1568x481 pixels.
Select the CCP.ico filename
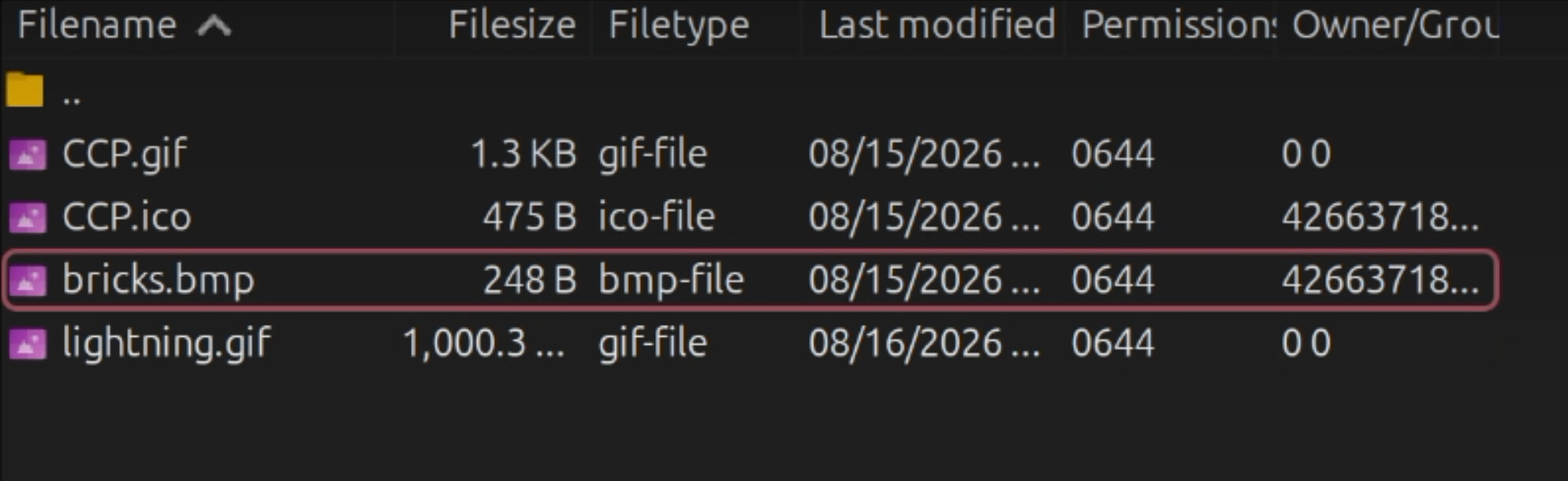(x=127, y=218)
